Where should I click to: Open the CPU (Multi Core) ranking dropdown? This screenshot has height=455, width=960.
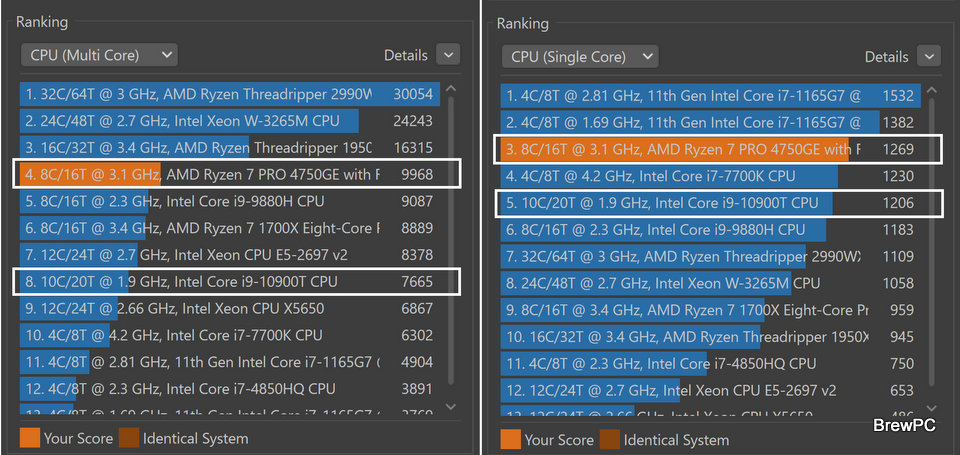[98, 55]
